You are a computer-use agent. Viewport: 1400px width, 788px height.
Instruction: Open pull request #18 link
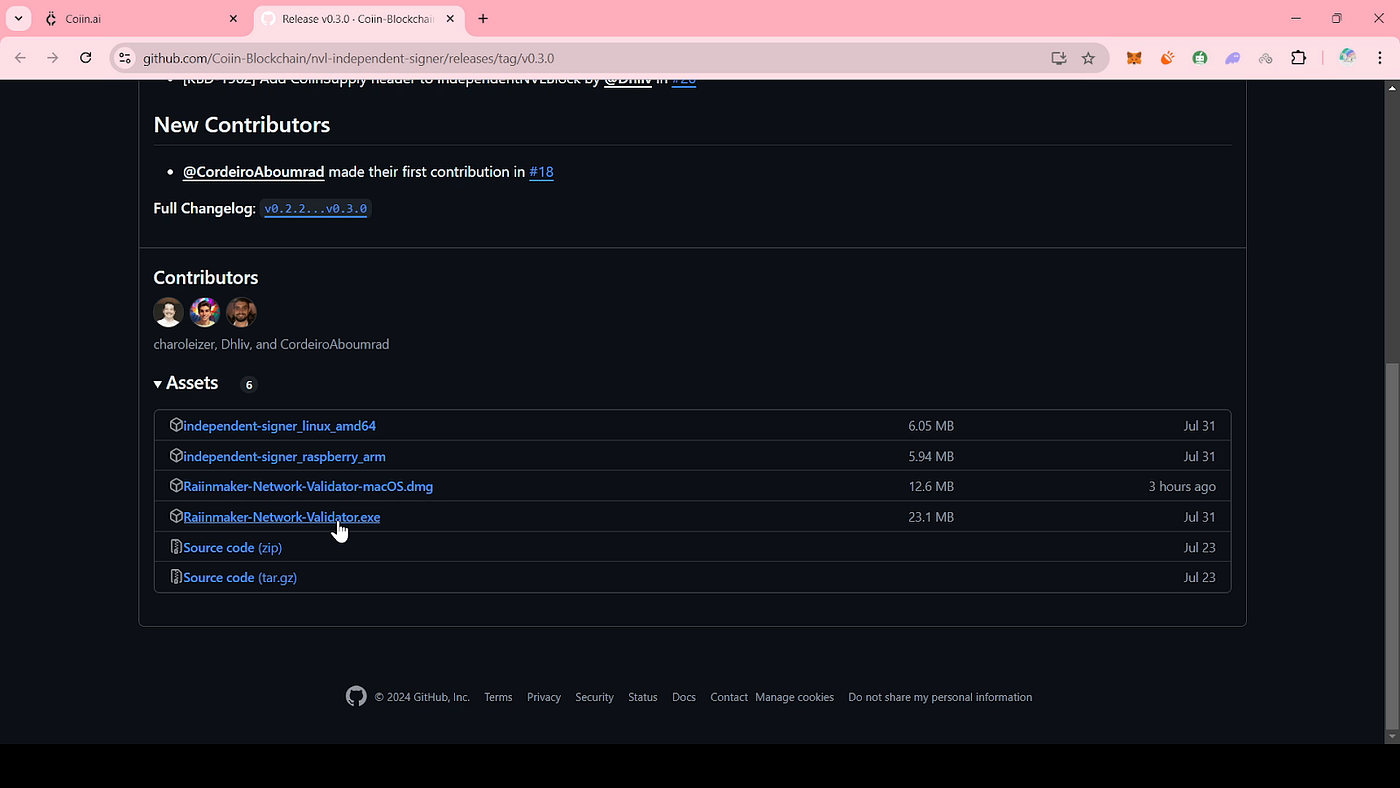(x=541, y=172)
